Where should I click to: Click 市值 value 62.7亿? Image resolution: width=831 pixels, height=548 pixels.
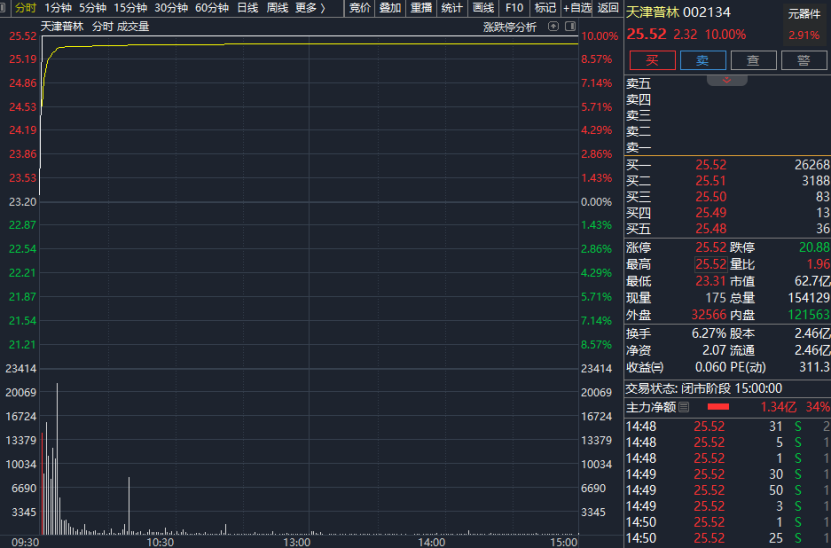click(x=812, y=281)
